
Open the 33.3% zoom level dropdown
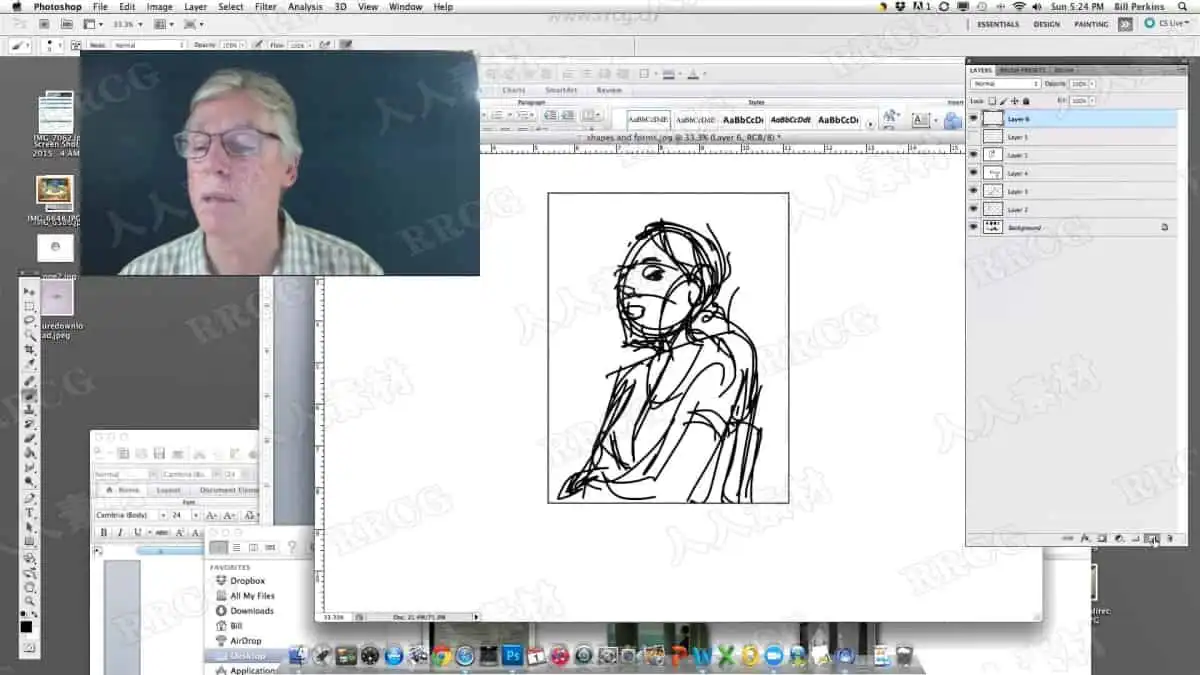tap(126, 23)
